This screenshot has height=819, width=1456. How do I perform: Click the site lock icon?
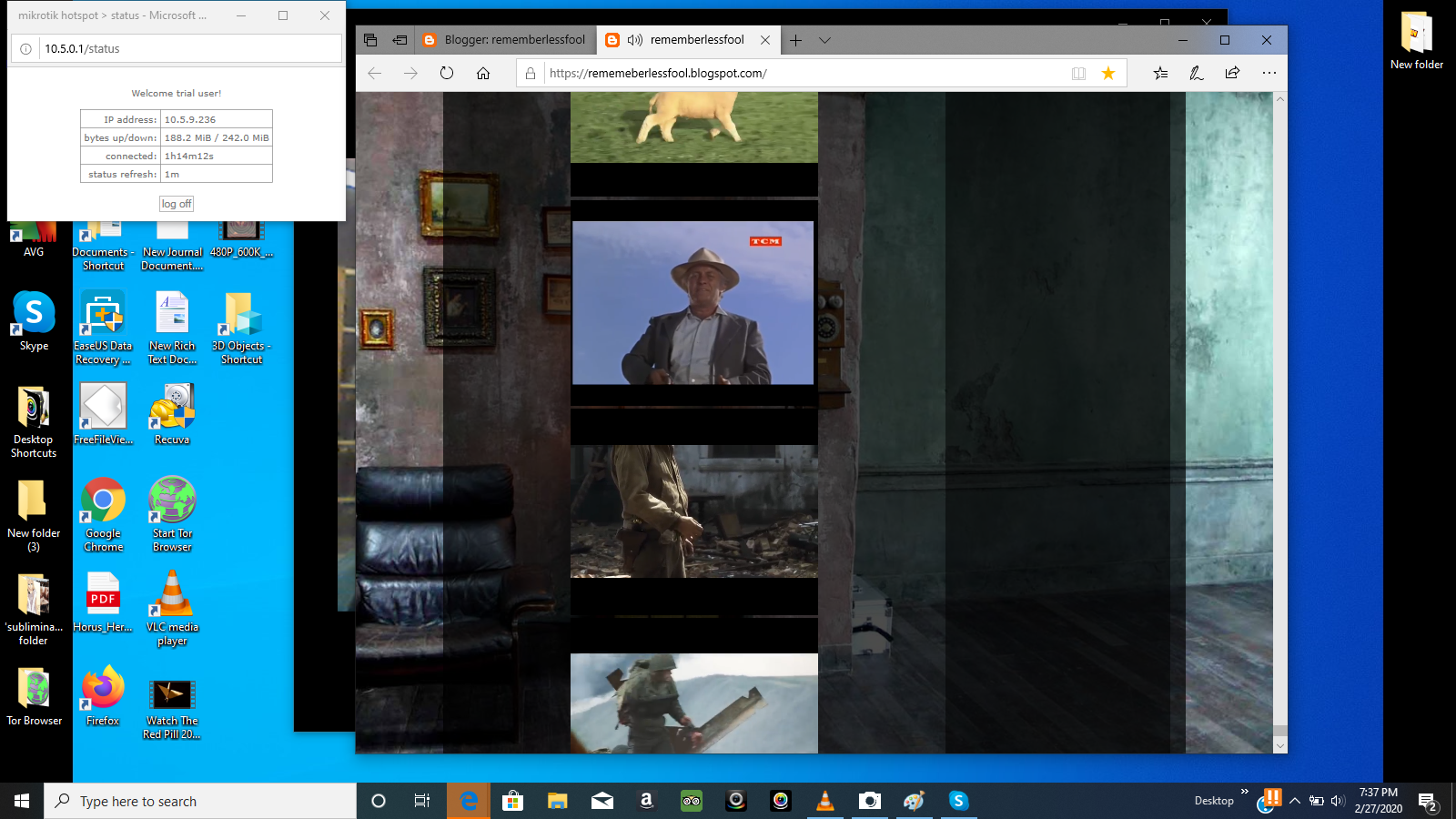pos(531,73)
